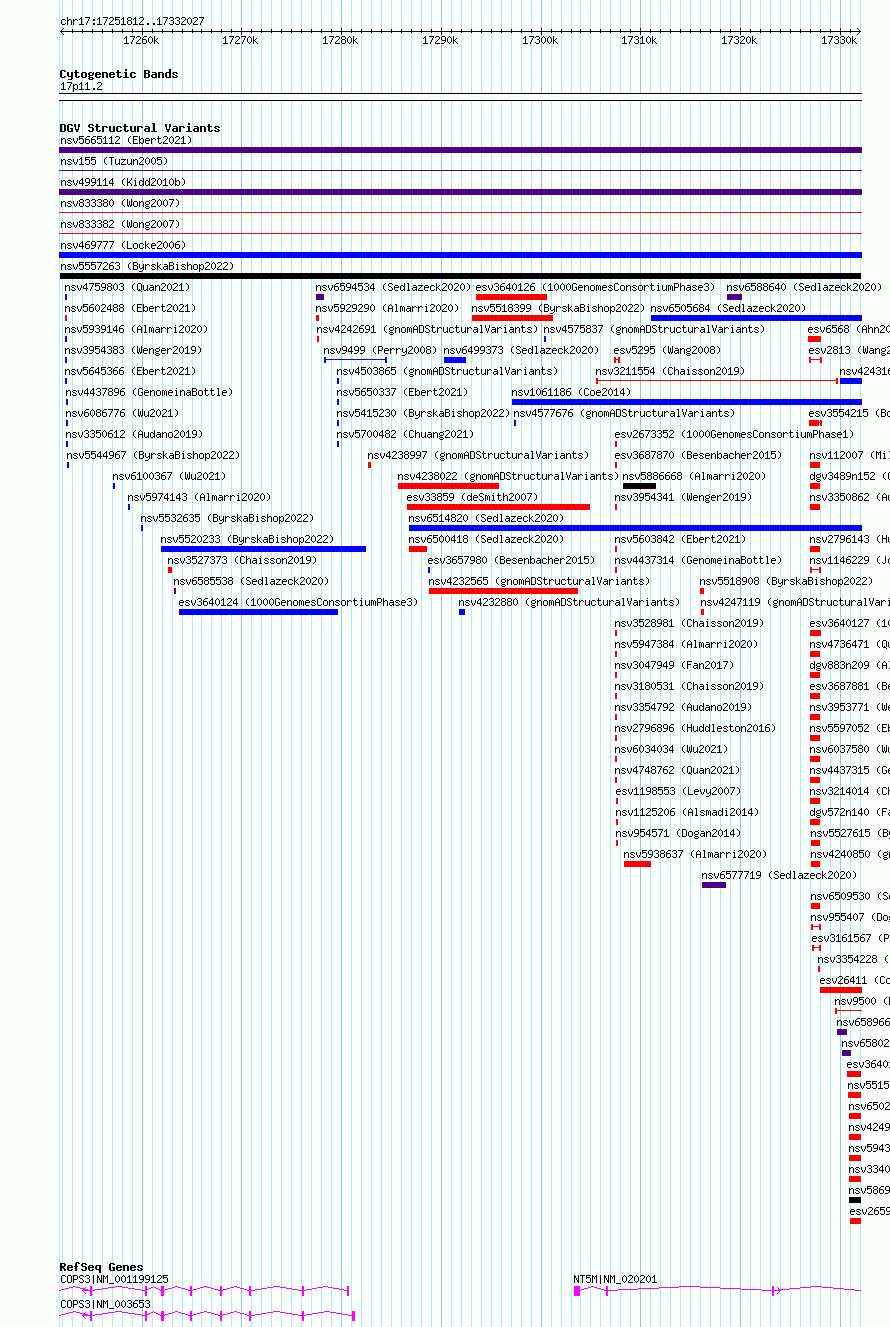Select the nsv4759803 (Quan2021) label
Viewport: 890px width, 1327px height.
point(128,287)
